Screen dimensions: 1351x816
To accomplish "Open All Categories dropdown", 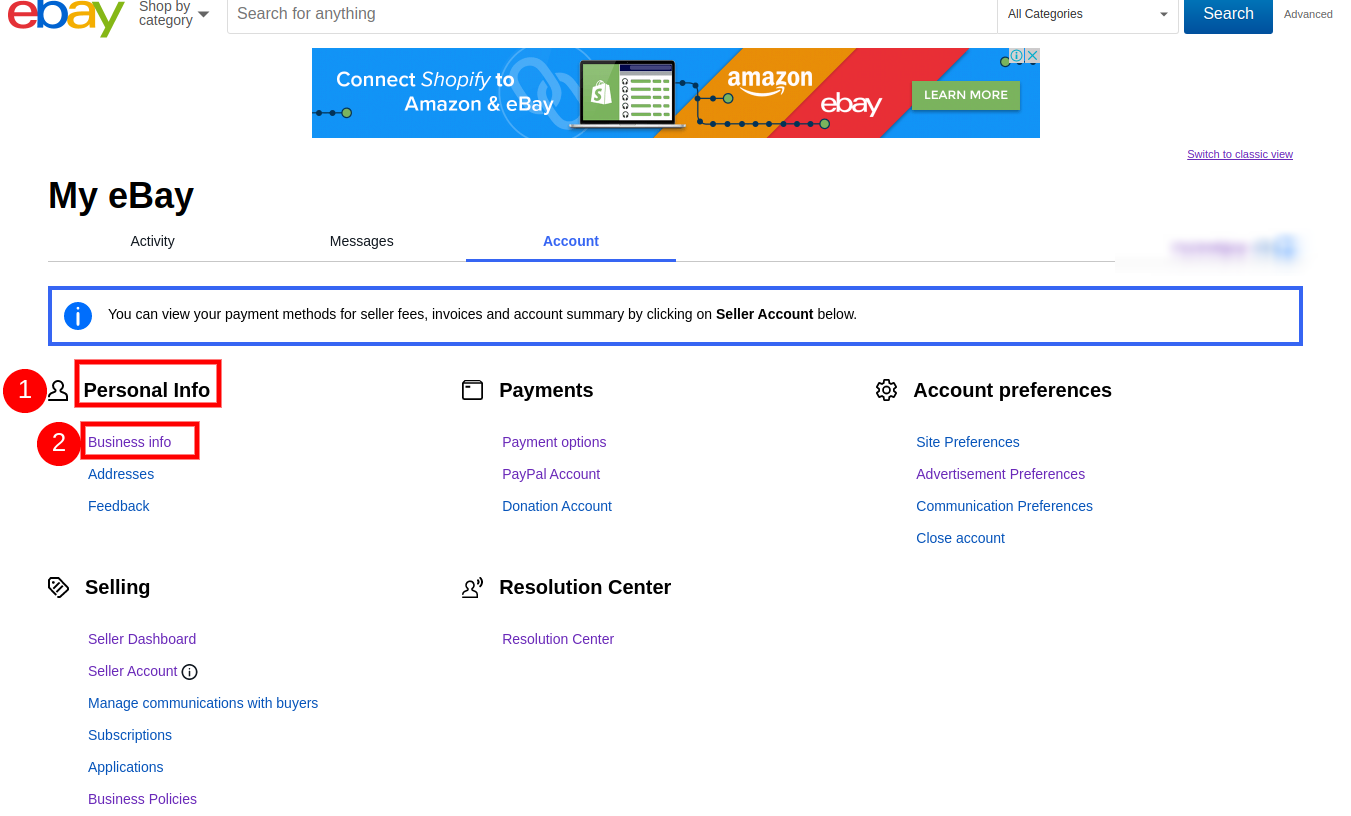I will click(x=1088, y=14).
